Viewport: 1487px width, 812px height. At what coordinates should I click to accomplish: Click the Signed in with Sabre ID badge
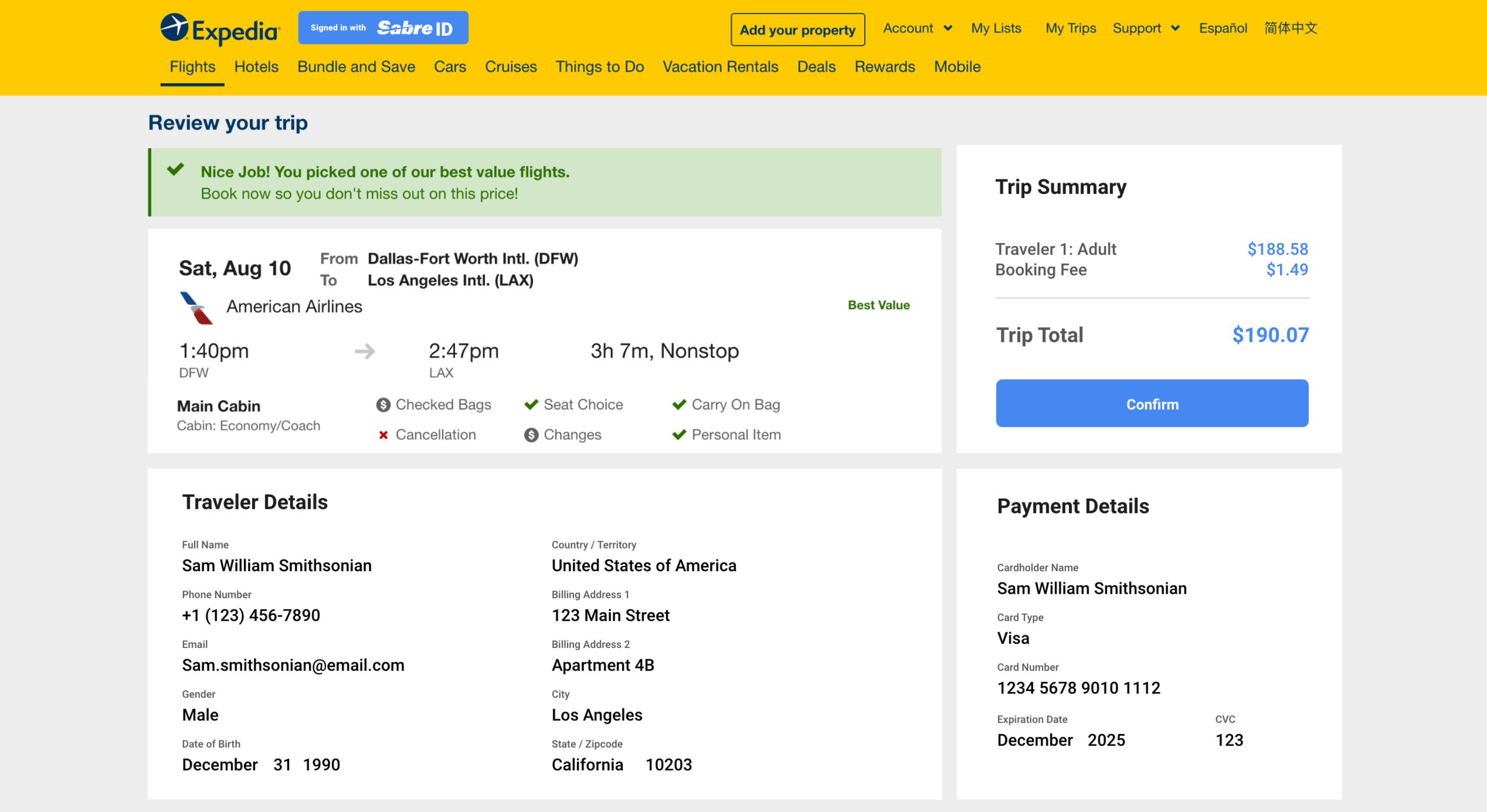383,27
